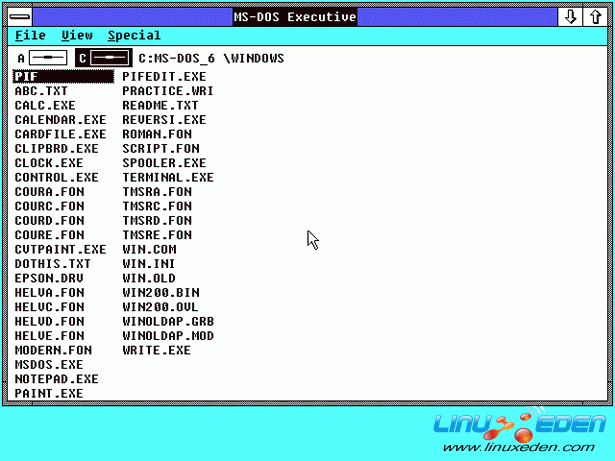Select CLOCK.EXE file
Image resolution: width=615 pixels, height=461 pixels.
(x=49, y=163)
